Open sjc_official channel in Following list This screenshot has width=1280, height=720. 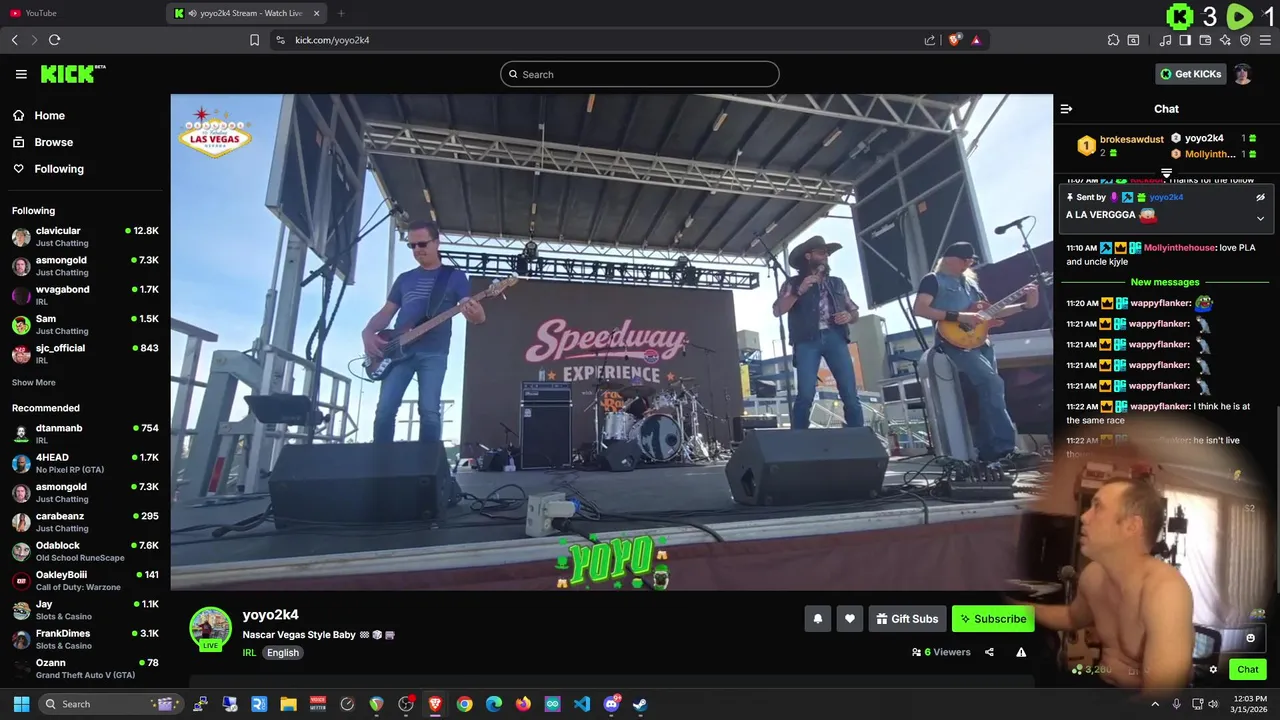(x=85, y=354)
